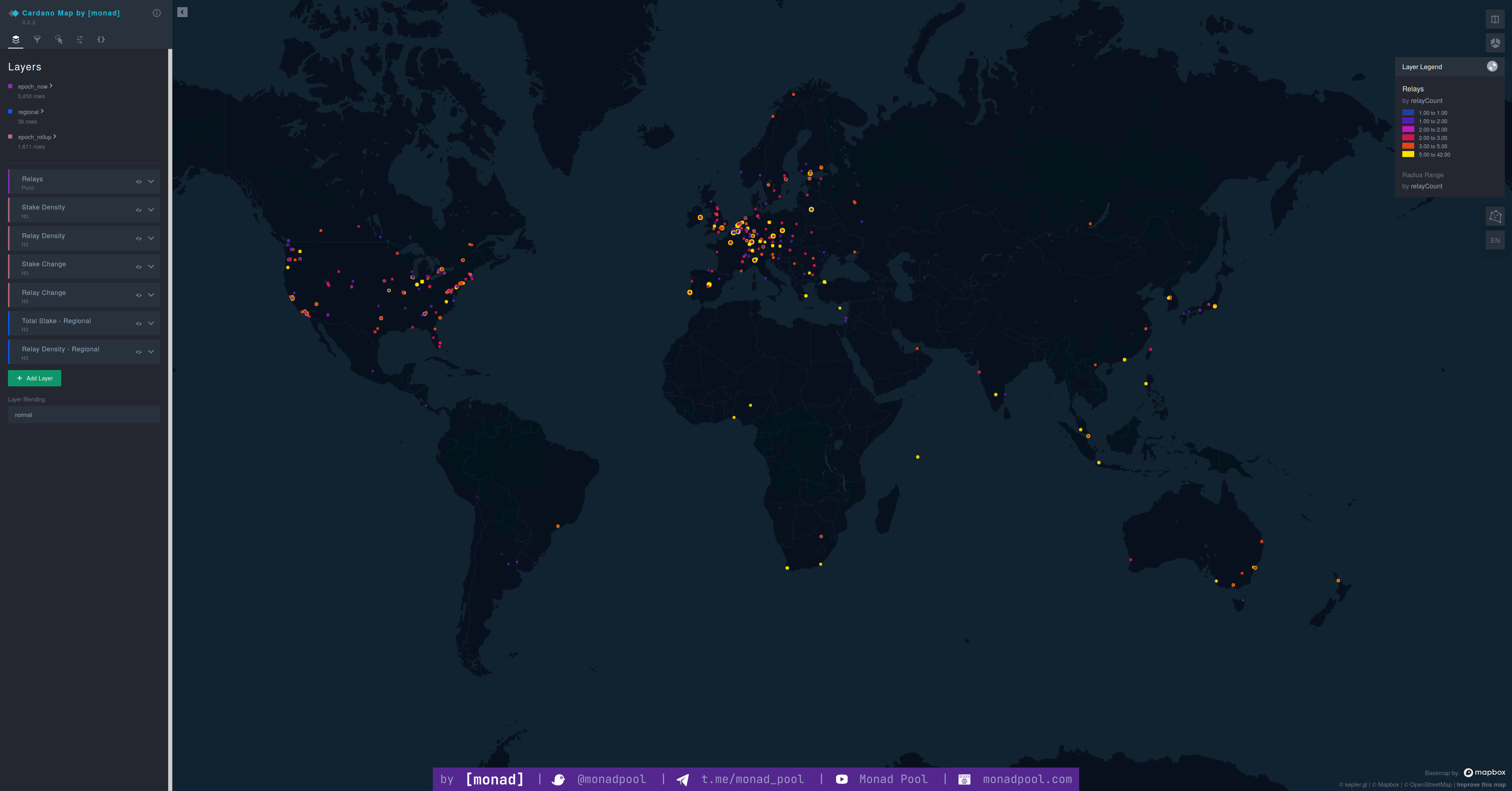Expand Total Stake - Regional layer settings
This screenshot has width=1512, height=791.
coord(151,323)
